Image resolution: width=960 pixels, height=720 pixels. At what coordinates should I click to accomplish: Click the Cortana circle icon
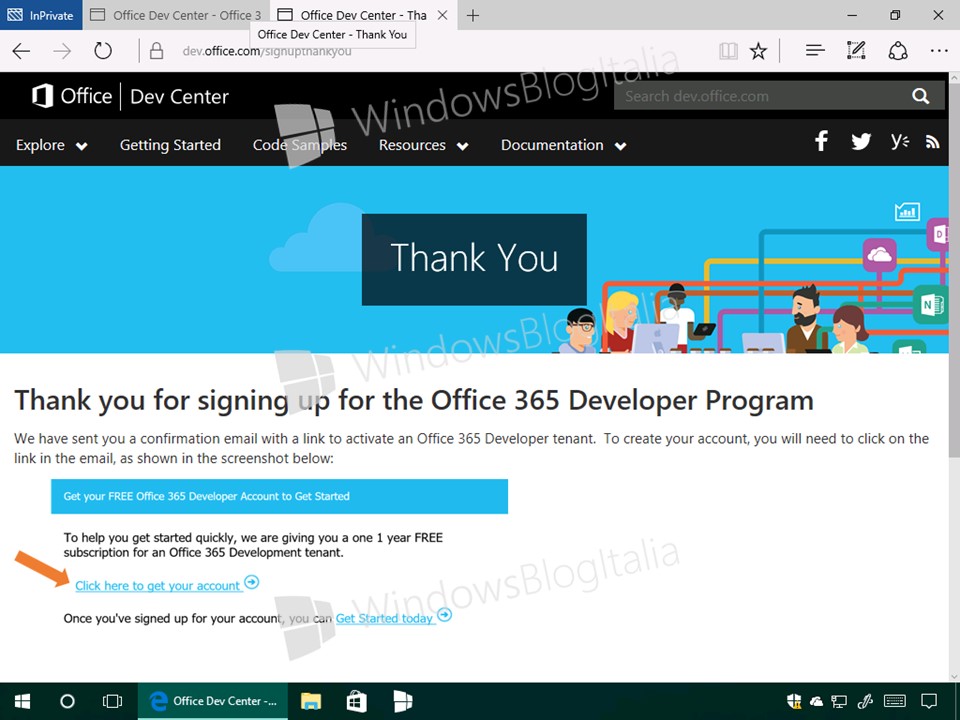click(x=67, y=701)
